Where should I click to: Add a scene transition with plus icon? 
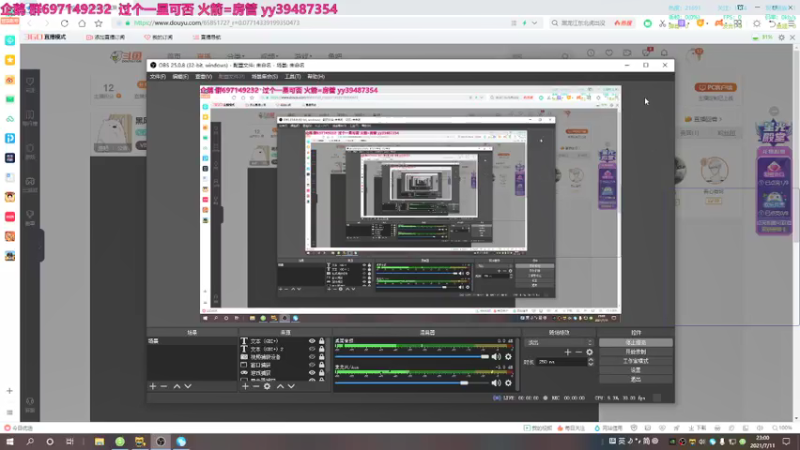(567, 352)
